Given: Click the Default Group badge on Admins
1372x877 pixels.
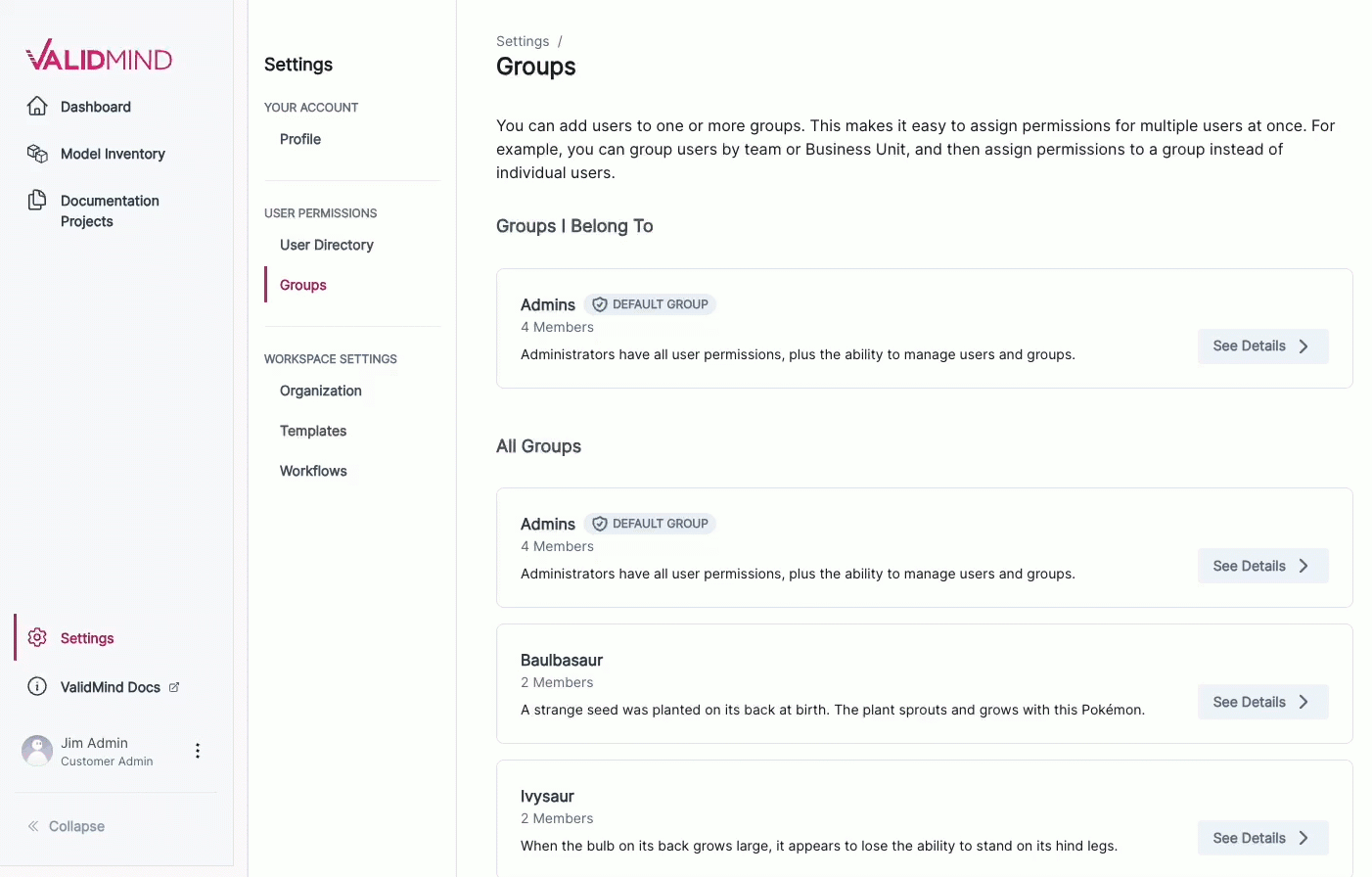Looking at the screenshot, I should pyautogui.click(x=650, y=303).
